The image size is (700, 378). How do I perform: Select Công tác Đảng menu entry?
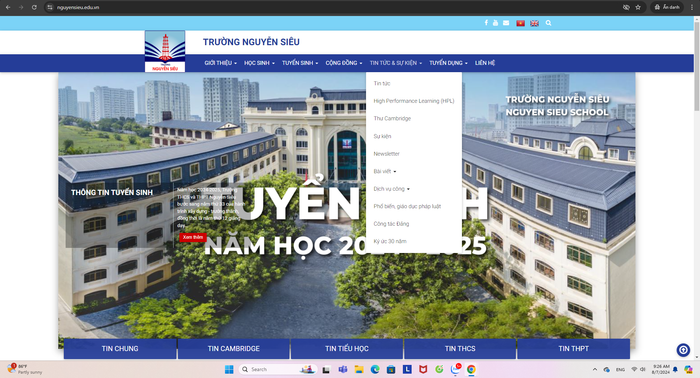(x=391, y=224)
